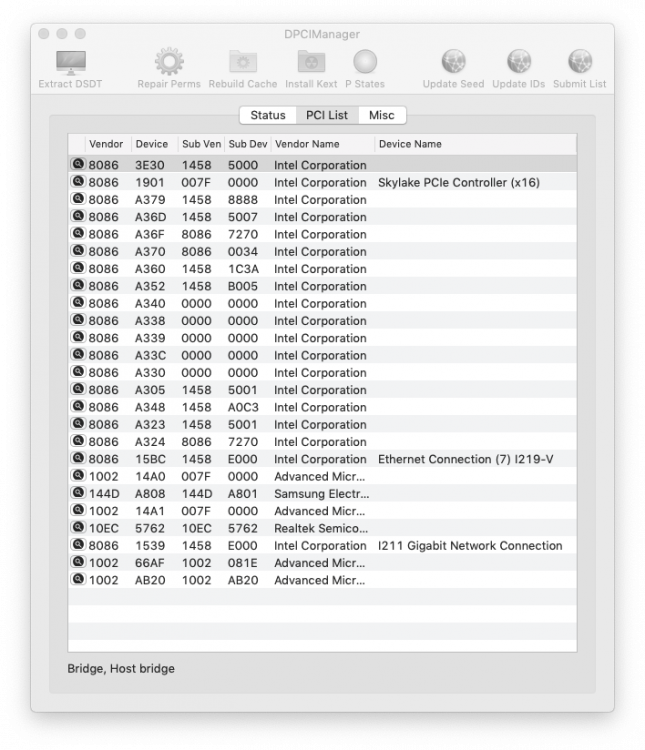Select 'Skylake PCIe Controller (x16)' device name

point(459,183)
